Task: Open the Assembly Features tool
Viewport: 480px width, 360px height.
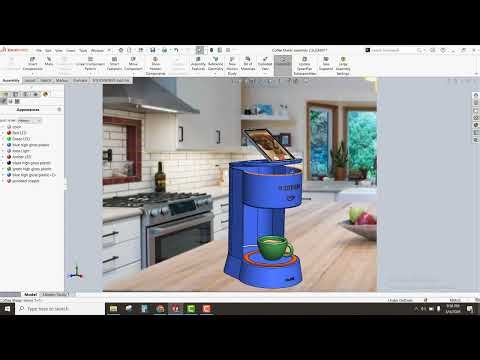Action: point(198,63)
